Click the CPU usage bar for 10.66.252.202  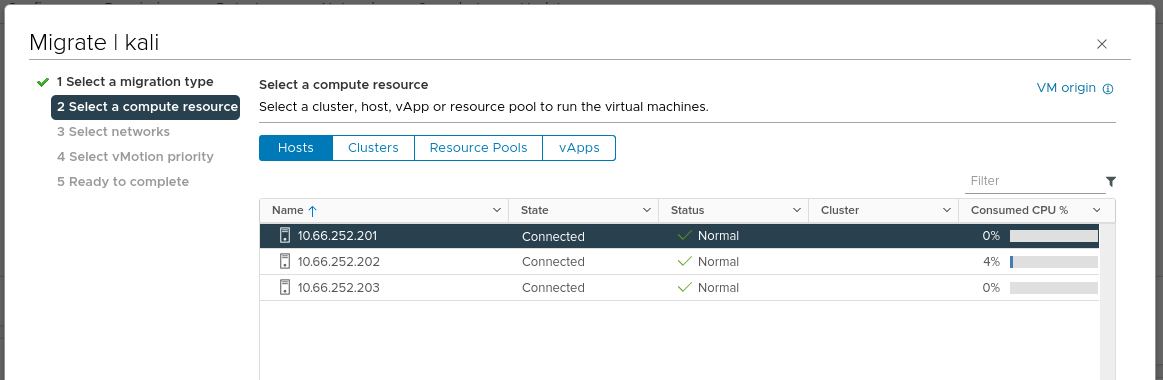[x=1053, y=262]
